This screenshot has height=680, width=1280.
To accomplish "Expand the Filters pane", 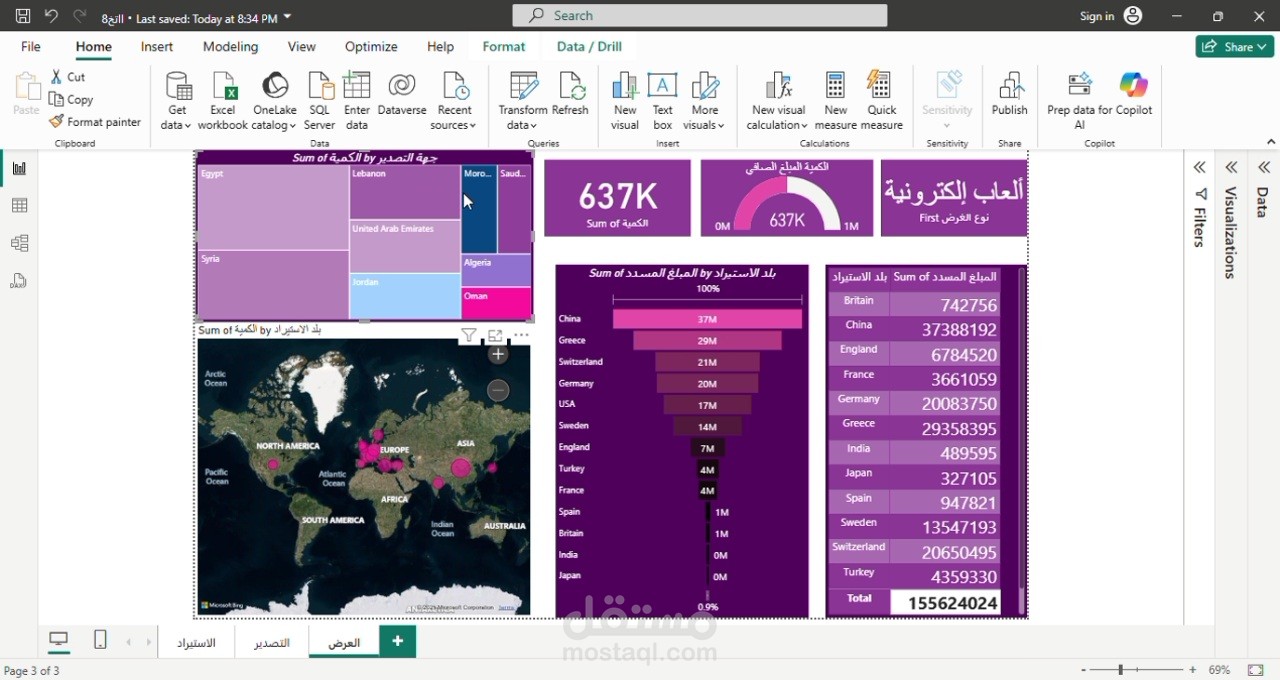I will pyautogui.click(x=1199, y=167).
